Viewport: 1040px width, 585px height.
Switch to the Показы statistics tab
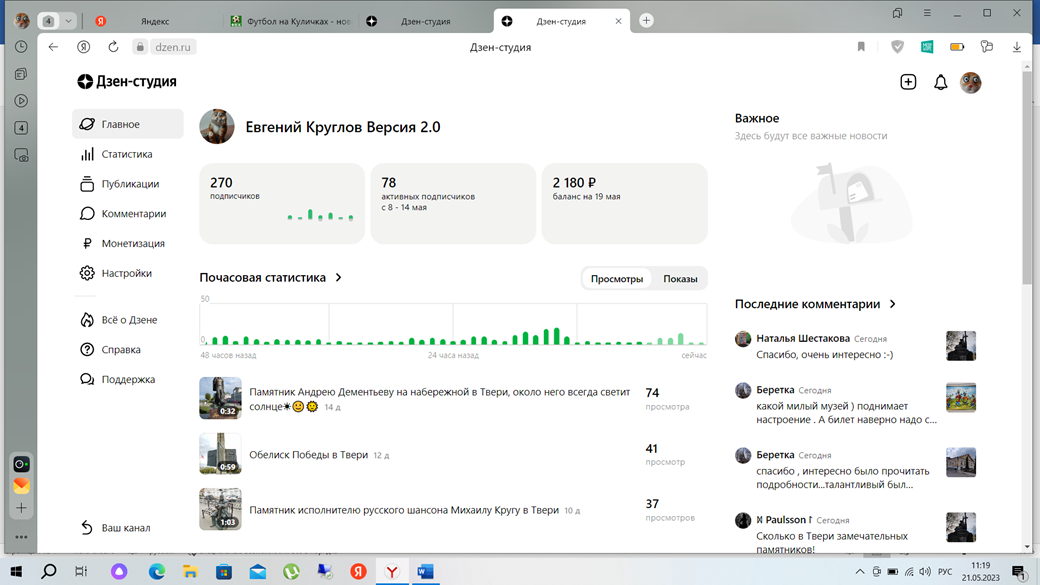click(680, 279)
